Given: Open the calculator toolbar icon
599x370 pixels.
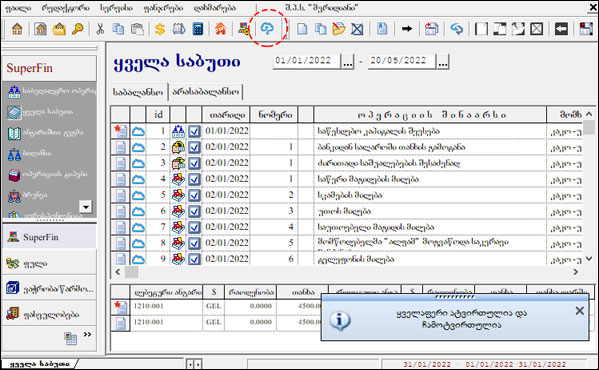Looking at the screenshot, I should coord(198,29).
